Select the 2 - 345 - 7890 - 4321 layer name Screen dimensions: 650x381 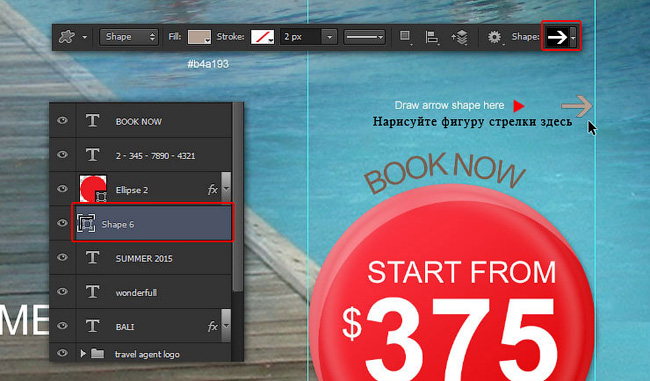tap(155, 156)
